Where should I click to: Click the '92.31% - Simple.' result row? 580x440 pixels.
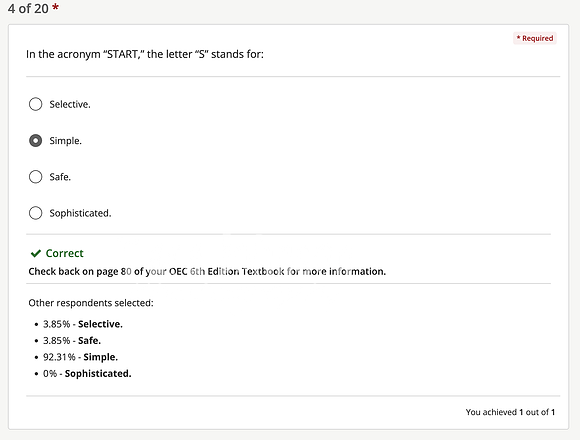(x=80, y=357)
